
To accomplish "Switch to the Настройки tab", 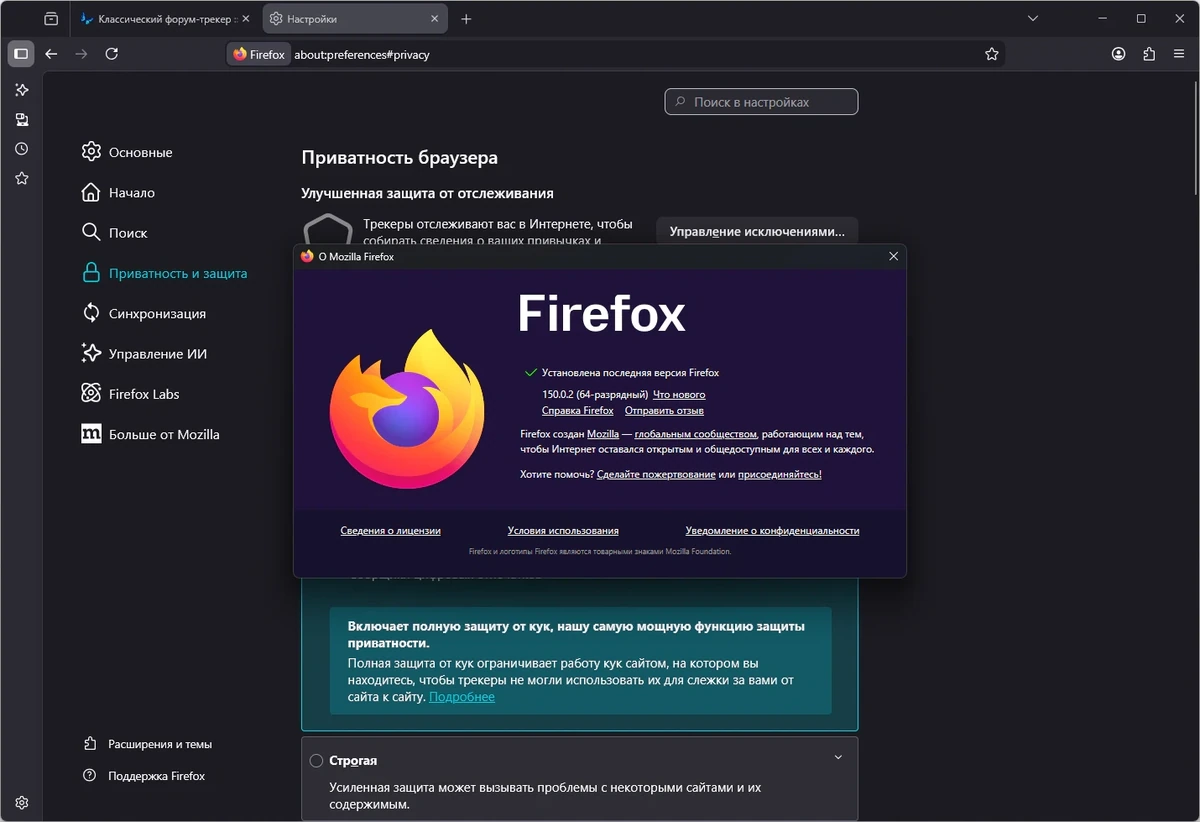I will [x=354, y=19].
